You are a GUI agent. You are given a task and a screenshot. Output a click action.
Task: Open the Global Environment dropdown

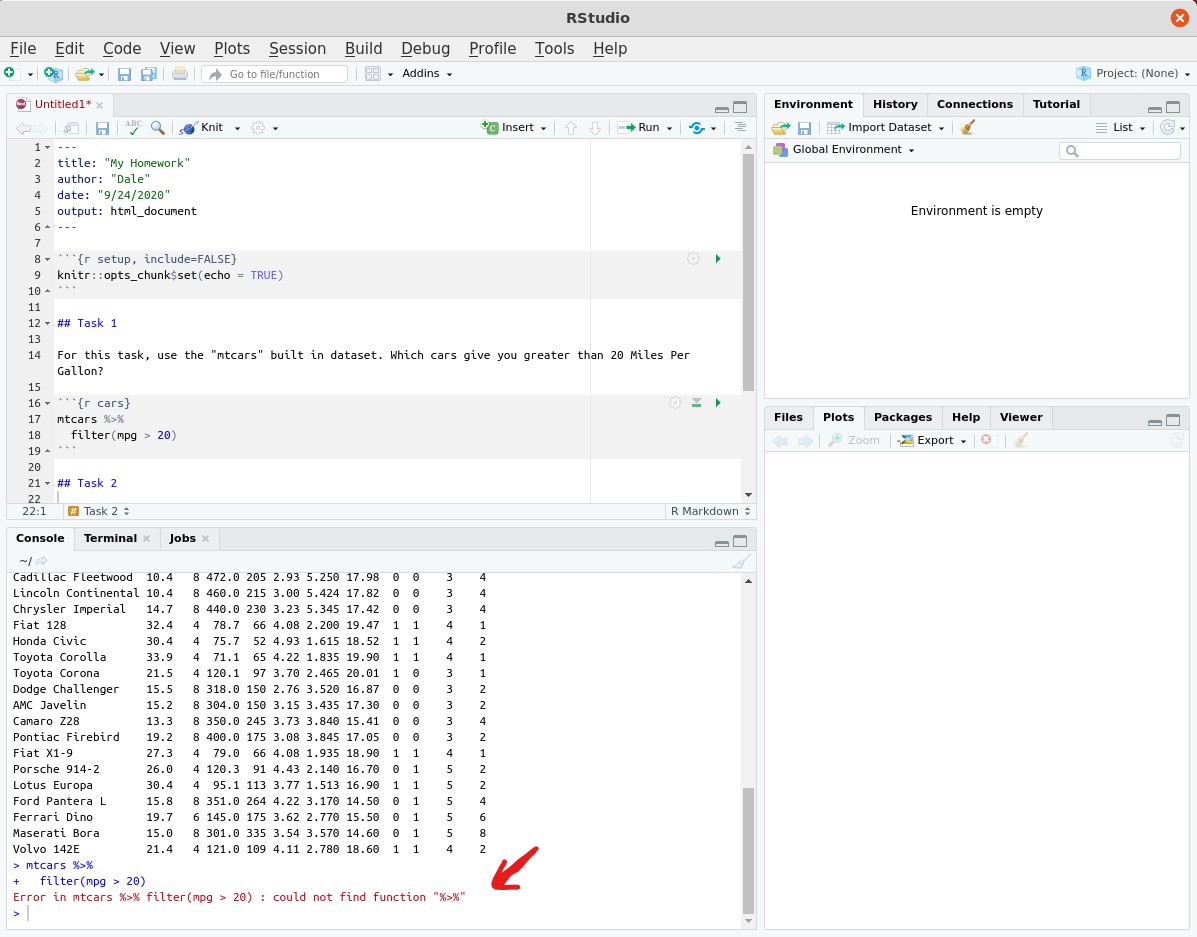pyautogui.click(x=844, y=150)
